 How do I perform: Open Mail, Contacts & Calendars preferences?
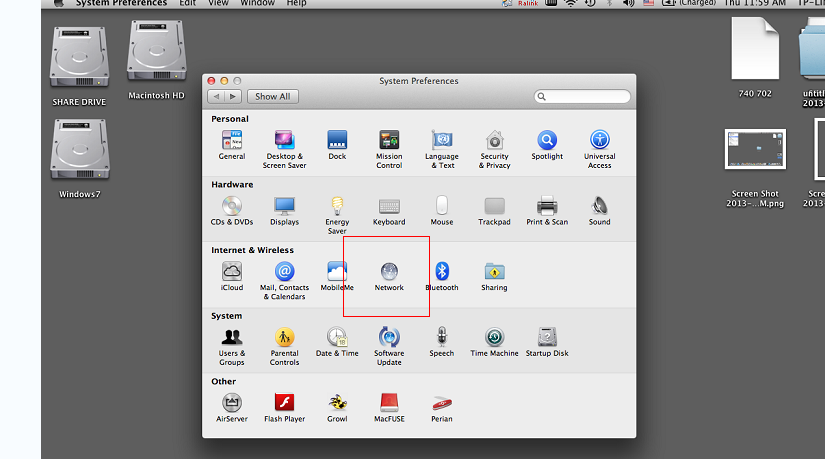(x=284, y=281)
